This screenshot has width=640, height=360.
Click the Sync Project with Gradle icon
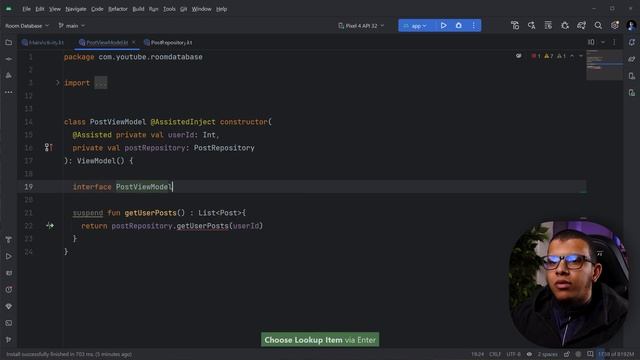pyautogui.click(x=581, y=25)
